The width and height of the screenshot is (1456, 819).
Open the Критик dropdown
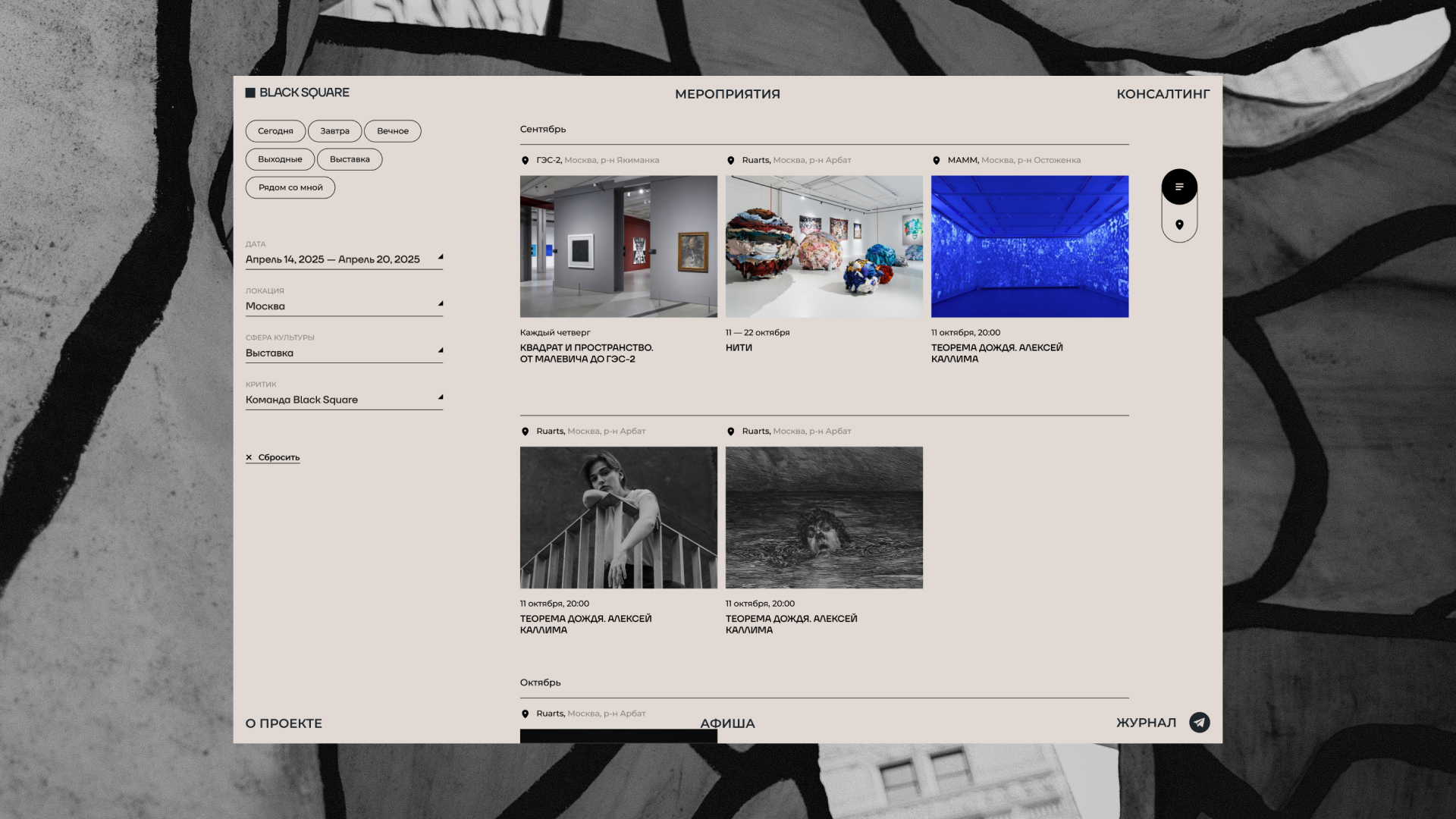pyautogui.click(x=344, y=400)
